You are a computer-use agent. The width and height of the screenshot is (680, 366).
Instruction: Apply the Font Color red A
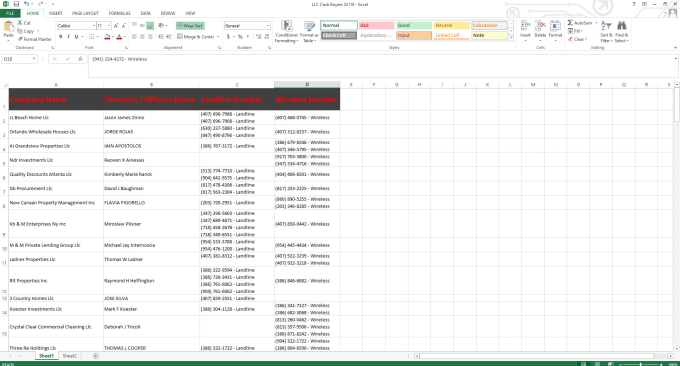[119, 37]
